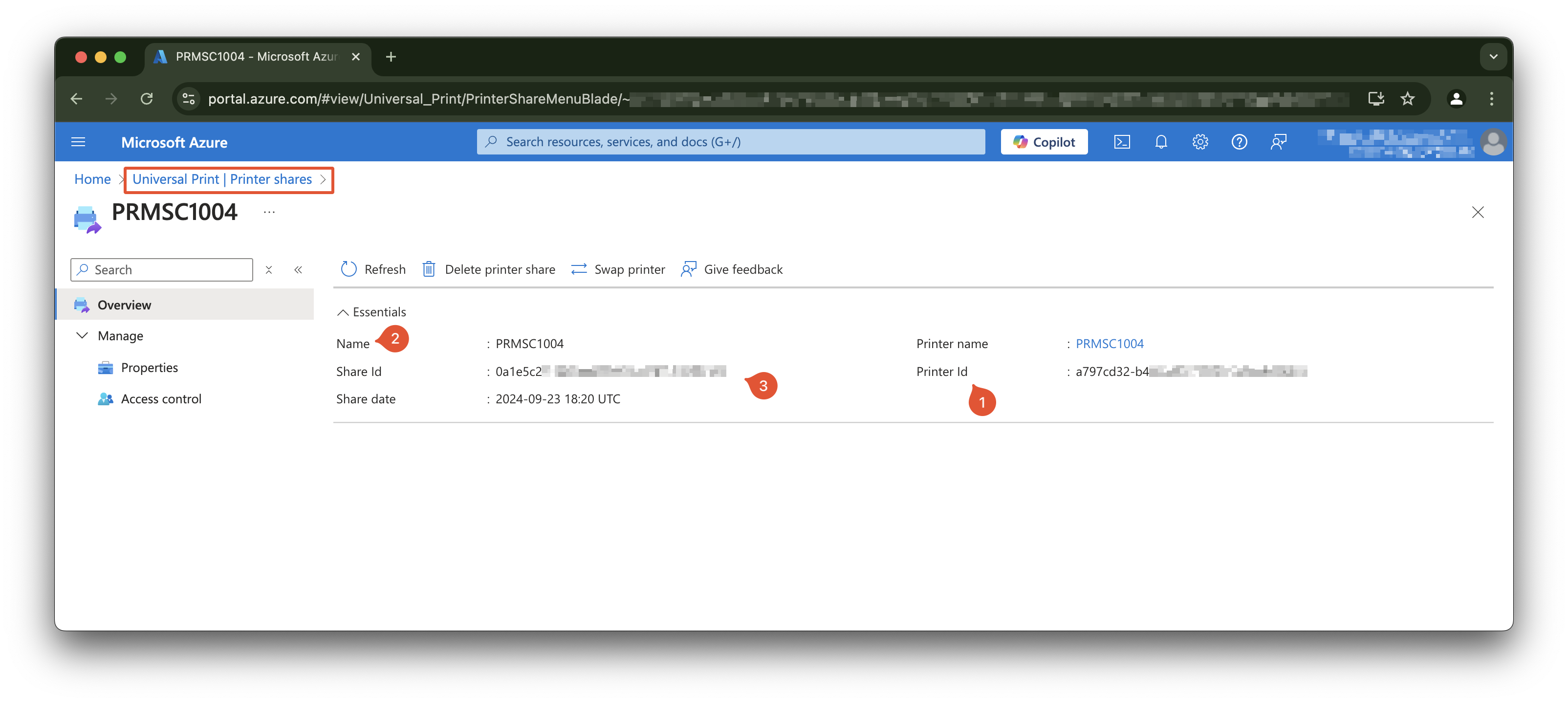The height and width of the screenshot is (703, 1568).
Task: Open the PRMSC1004 printer name link
Action: tap(1109, 343)
